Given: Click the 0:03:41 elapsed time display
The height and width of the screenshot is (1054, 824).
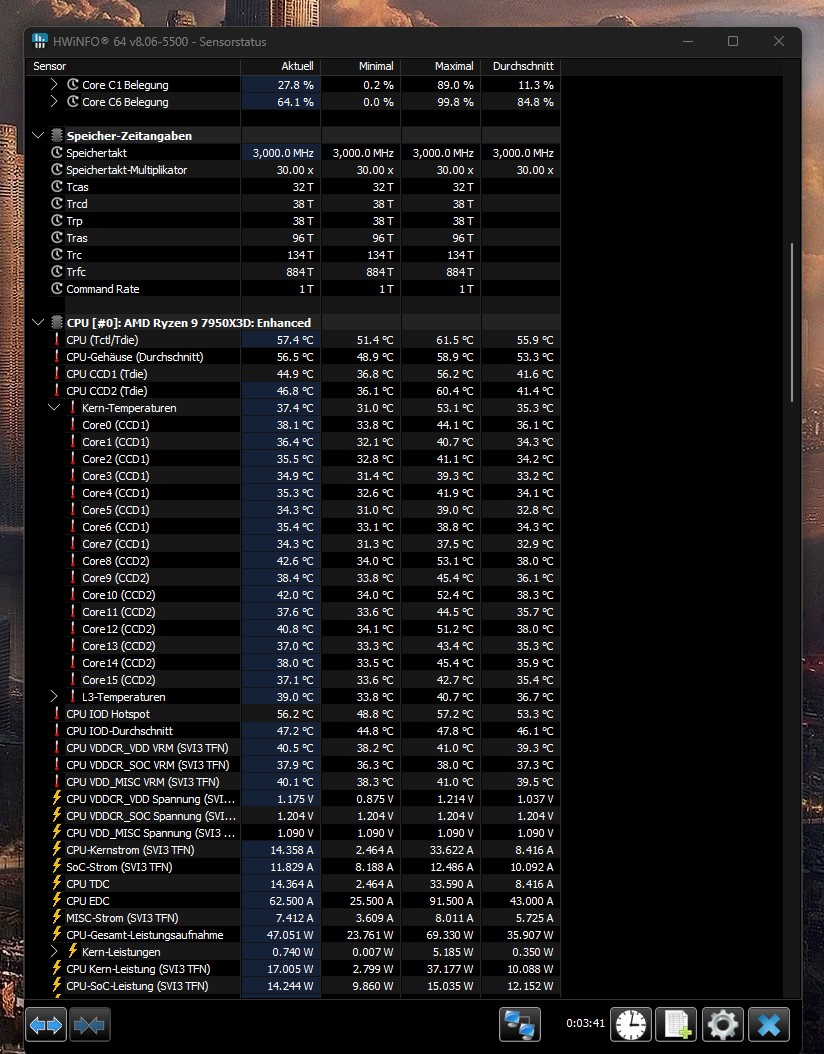Looking at the screenshot, I should click(585, 1023).
